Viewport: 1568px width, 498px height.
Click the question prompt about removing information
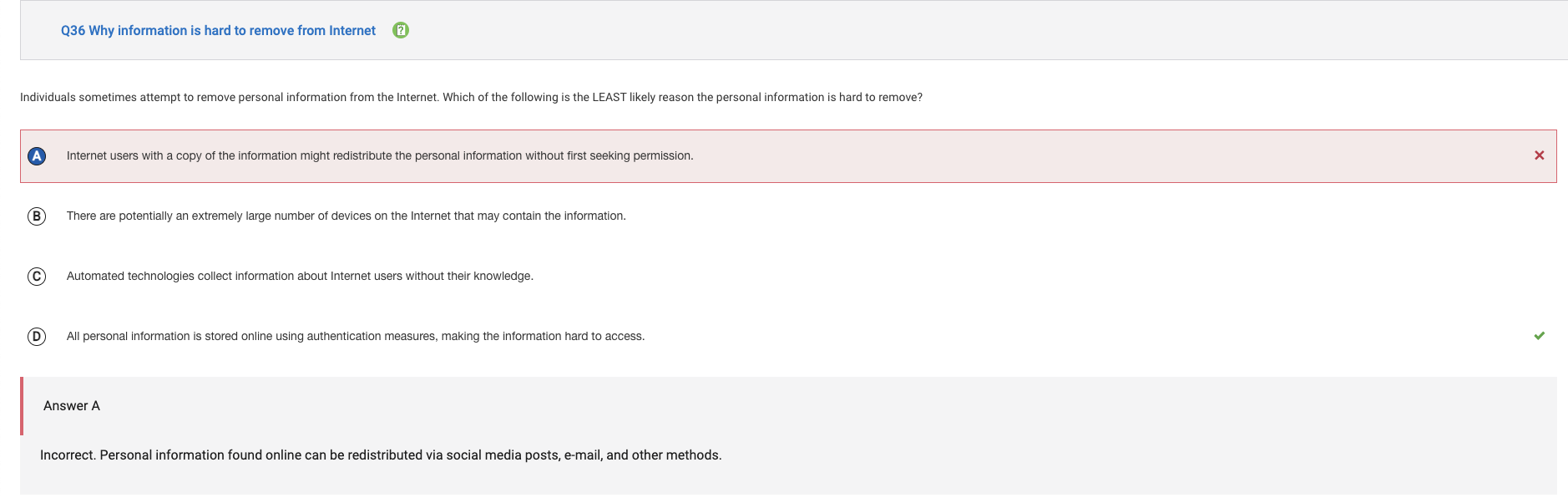[471, 97]
